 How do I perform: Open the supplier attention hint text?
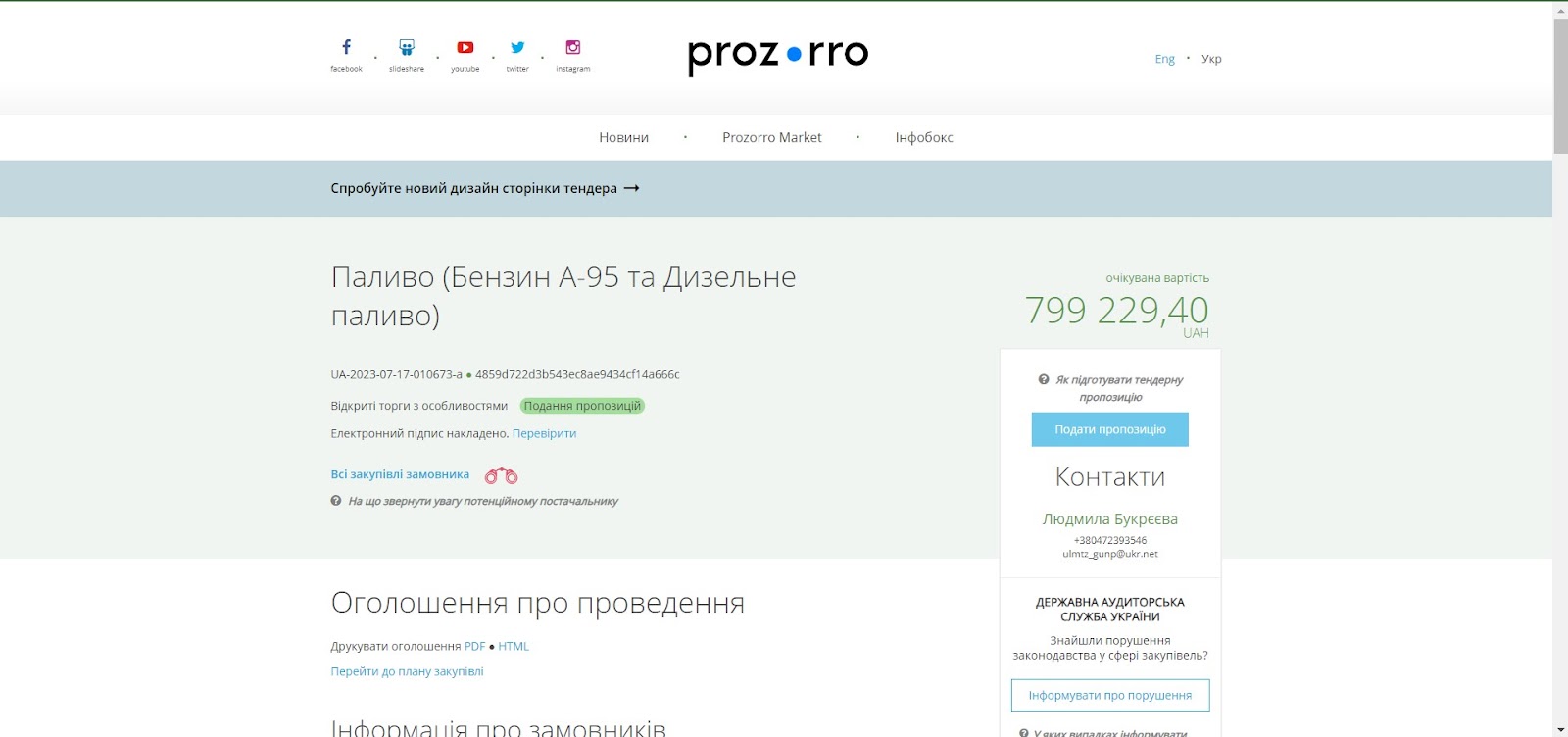483,501
